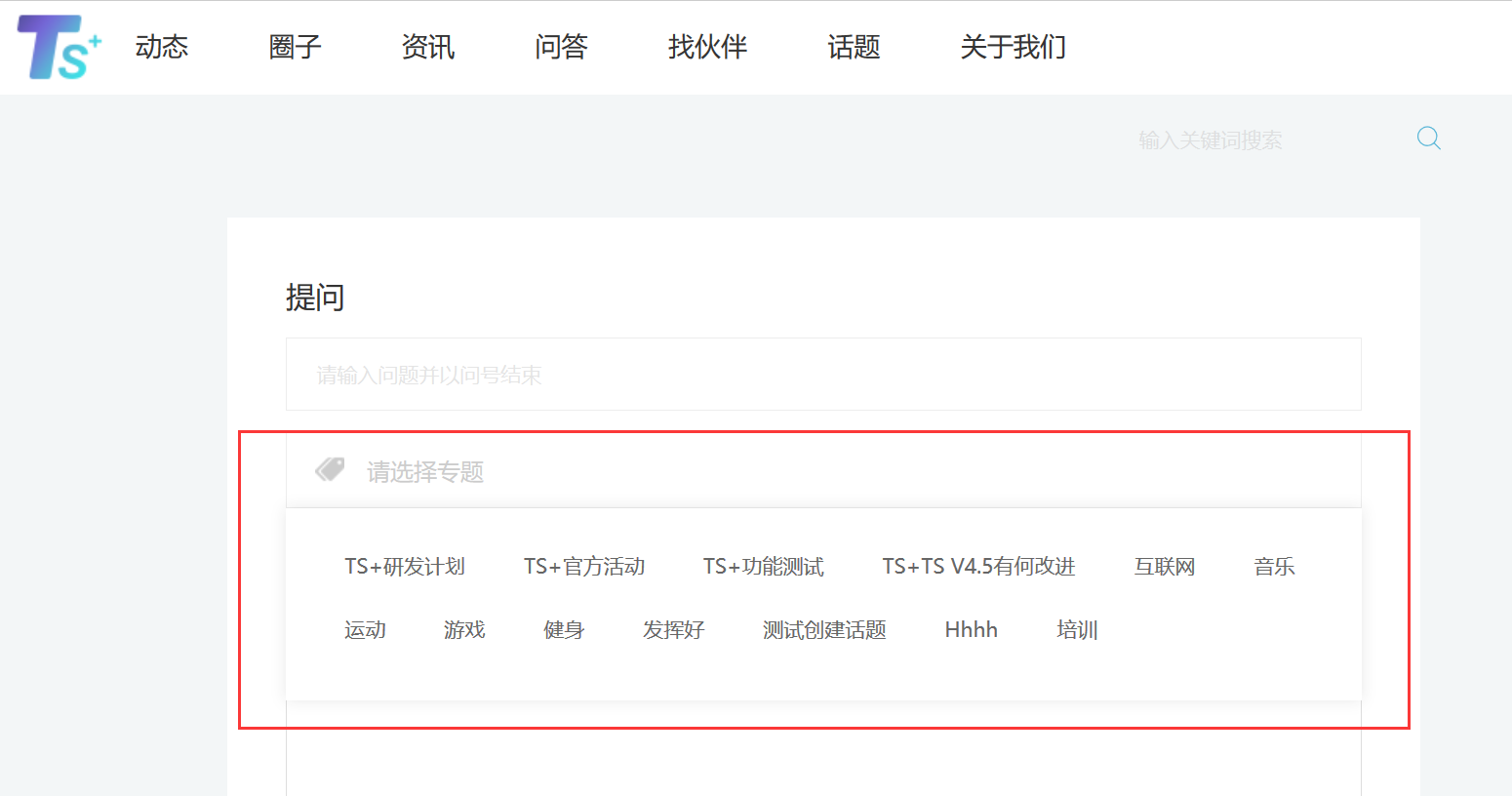Click the 发挥好 topic
The height and width of the screenshot is (796, 1512).
(673, 630)
